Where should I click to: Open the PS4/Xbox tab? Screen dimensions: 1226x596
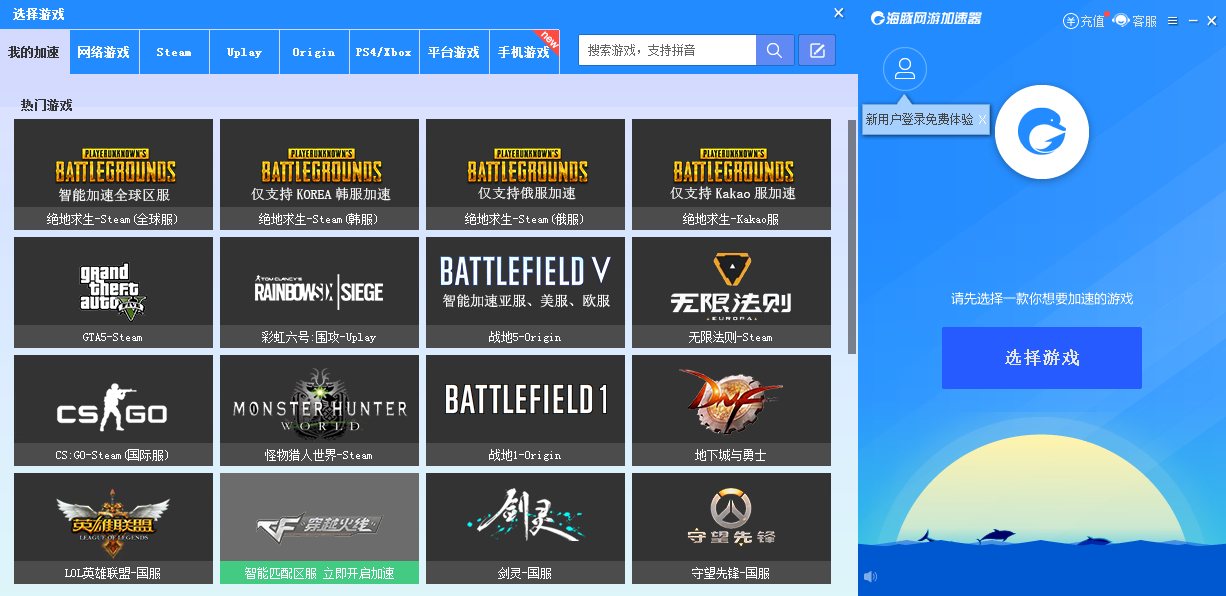coord(384,52)
